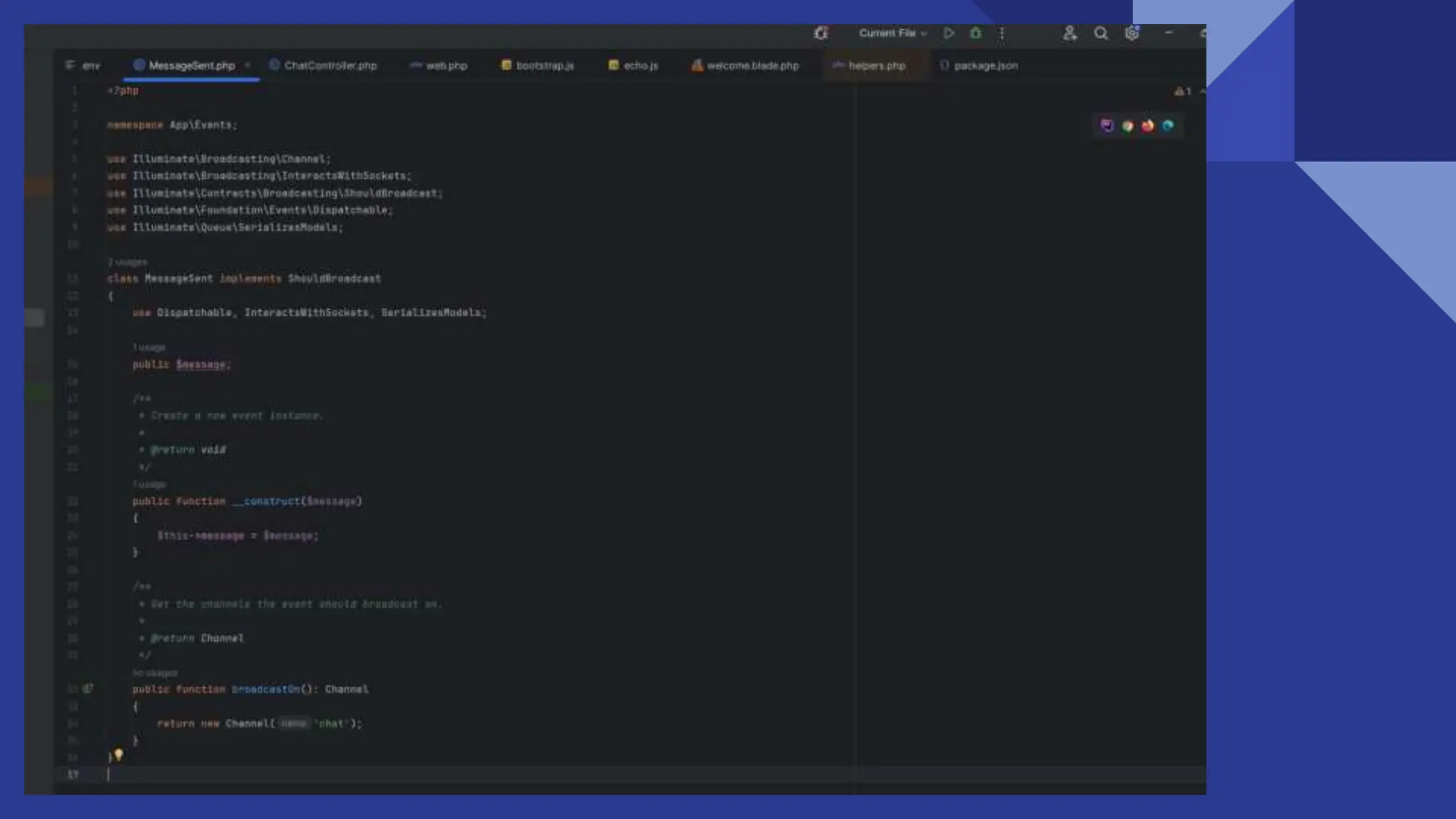Click the intention lightbulb near the closing brace

(x=119, y=754)
